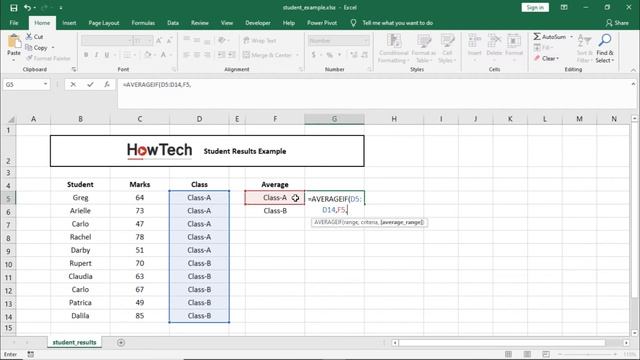Screen dimensions: 640x360
Task: Click the Sort & Filter icon
Action: pyautogui.click(x=584, y=41)
